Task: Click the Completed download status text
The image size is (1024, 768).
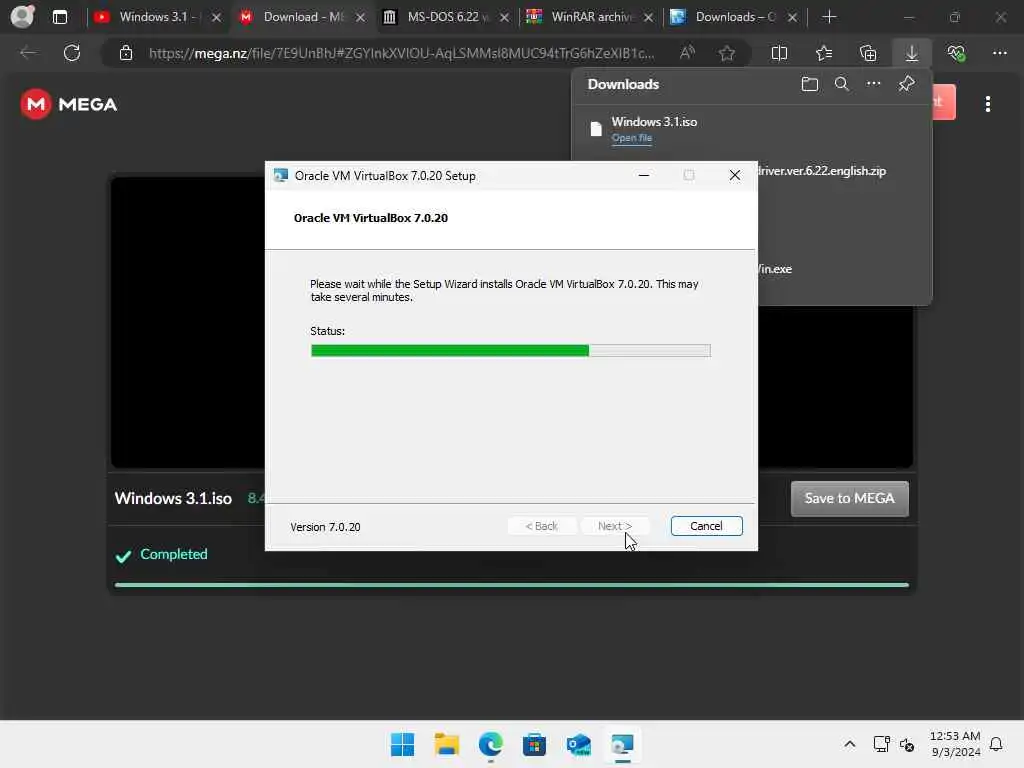Action: pos(174,554)
